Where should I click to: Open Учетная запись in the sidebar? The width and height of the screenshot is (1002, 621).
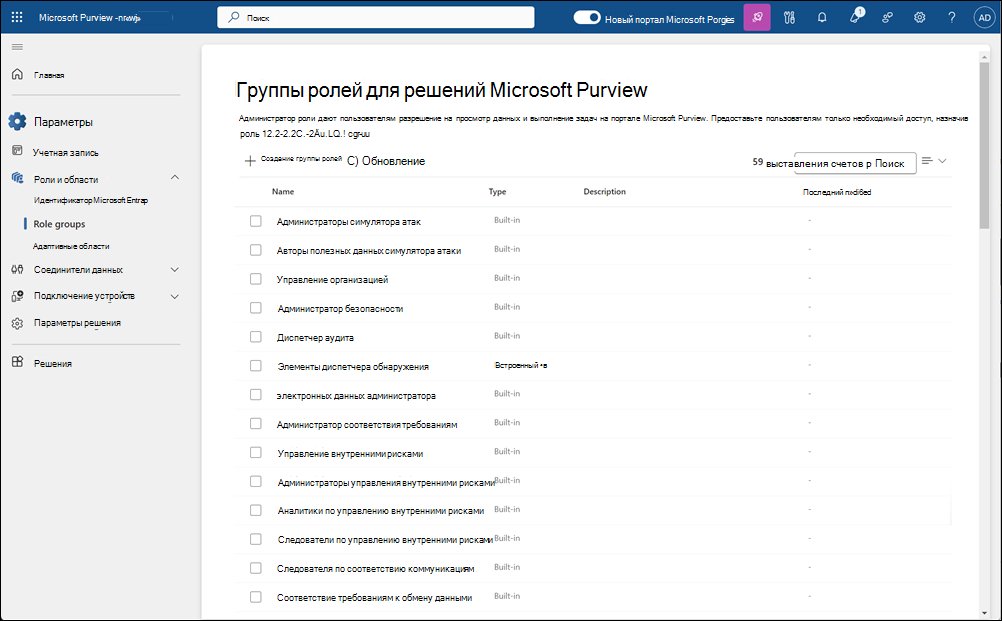66,153
